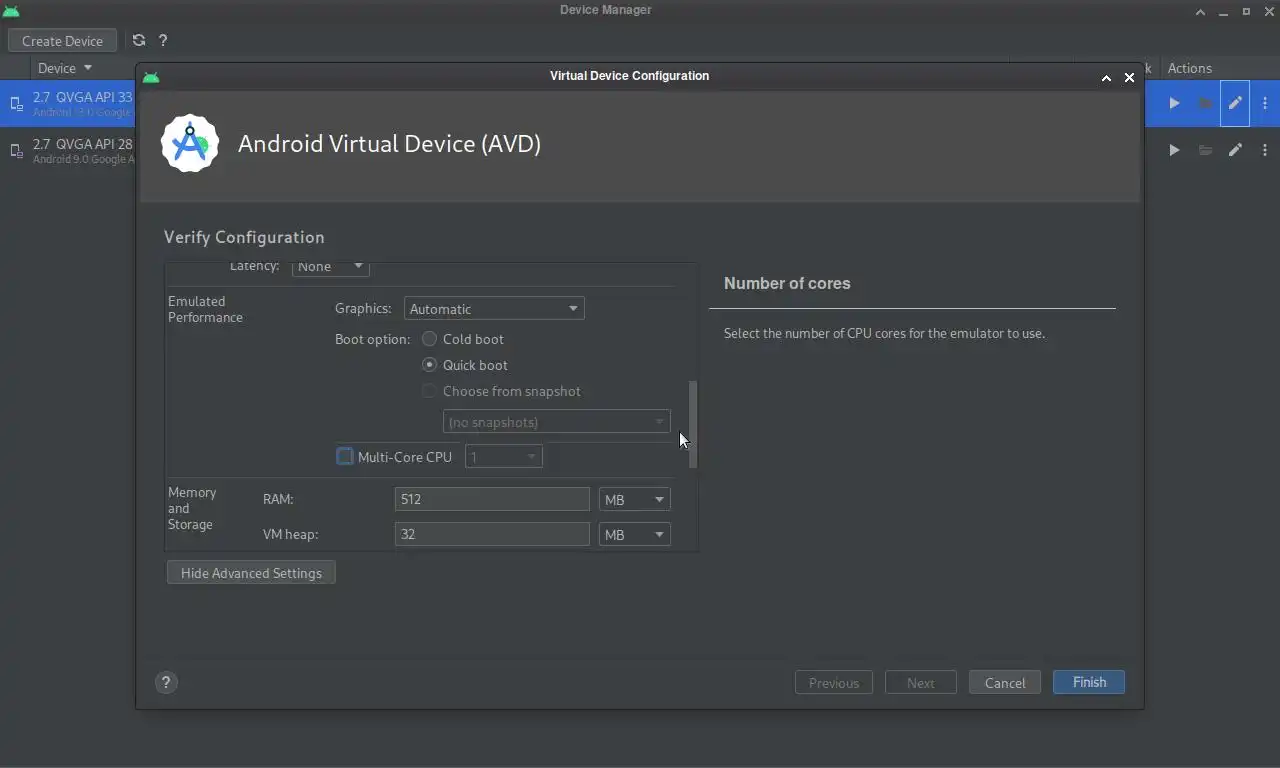Screen dimensions: 1280x768
Task: Select the 2.7 QVGA API 33 device row
Action: coord(68,103)
